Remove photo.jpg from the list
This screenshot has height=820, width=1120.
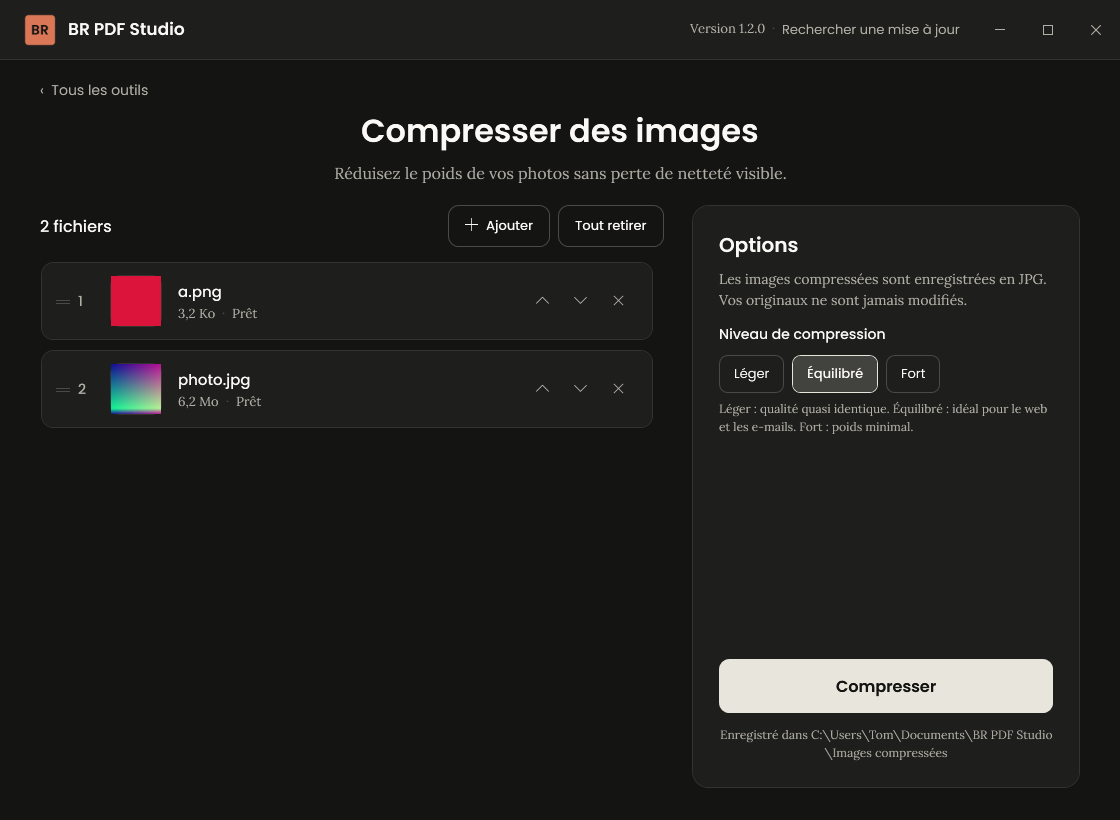(x=619, y=389)
